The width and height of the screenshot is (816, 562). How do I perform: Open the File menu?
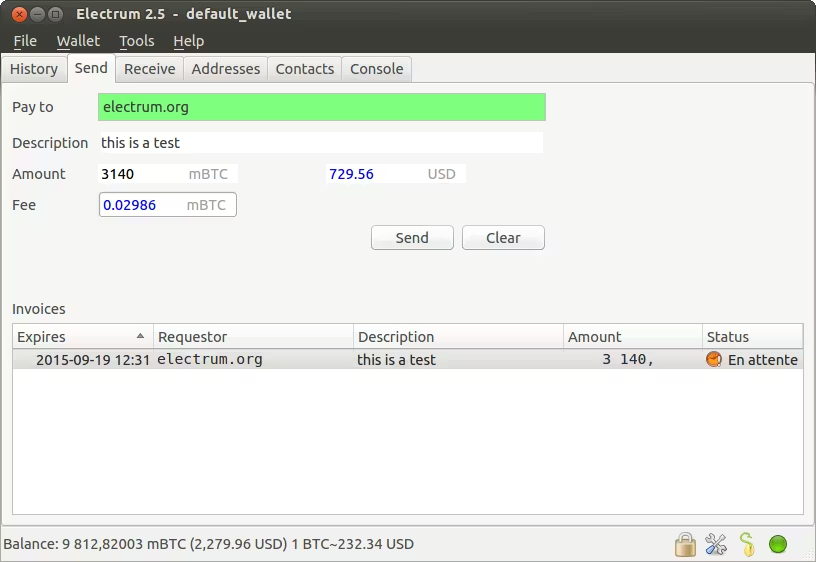pyautogui.click(x=25, y=41)
